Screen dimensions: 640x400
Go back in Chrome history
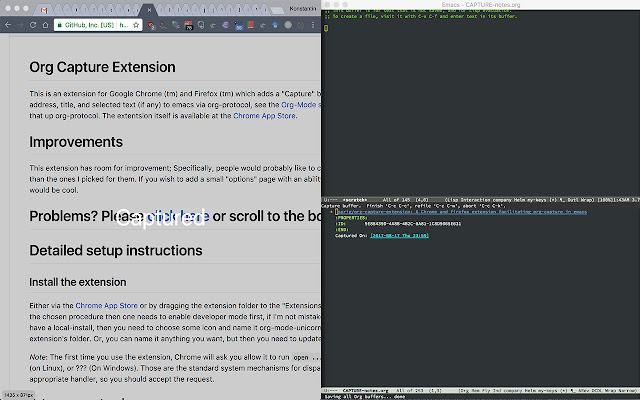8,25
